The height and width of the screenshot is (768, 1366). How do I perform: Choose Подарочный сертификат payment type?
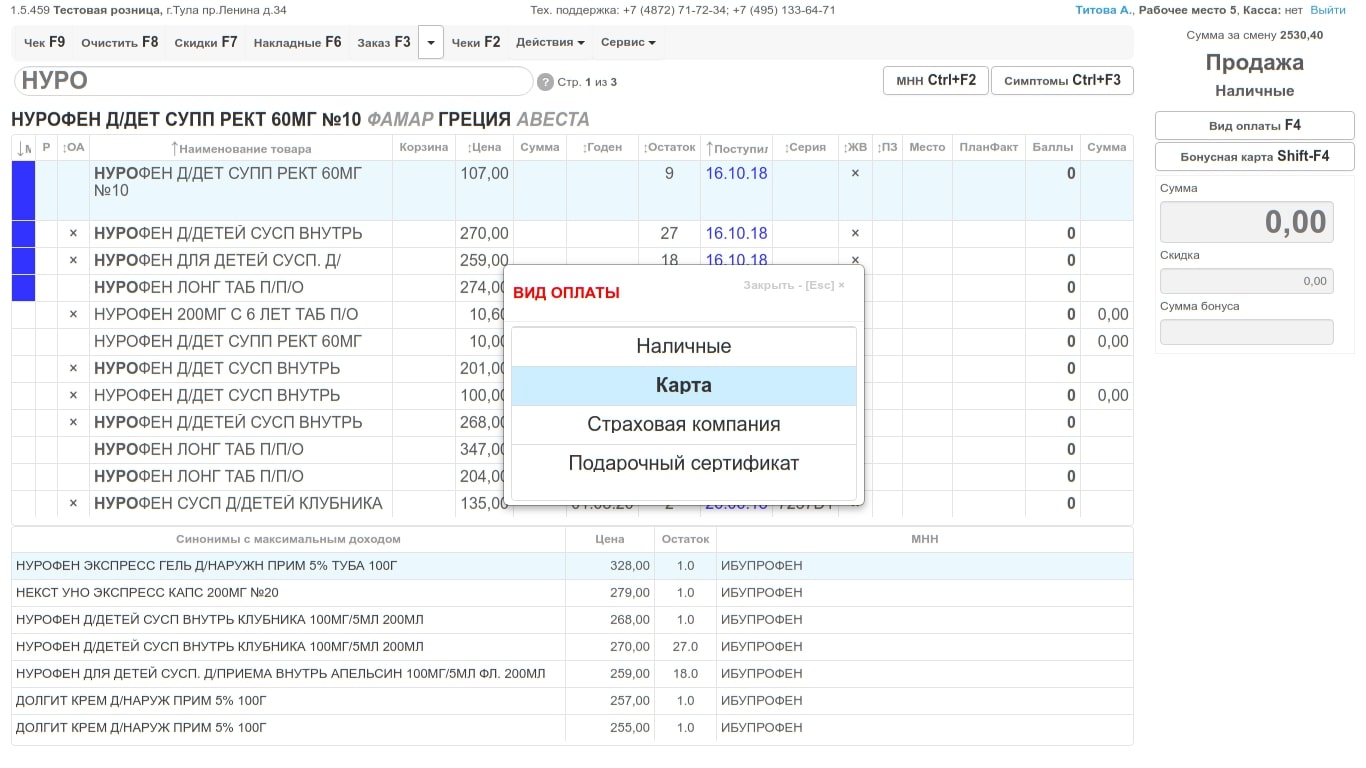coord(684,463)
